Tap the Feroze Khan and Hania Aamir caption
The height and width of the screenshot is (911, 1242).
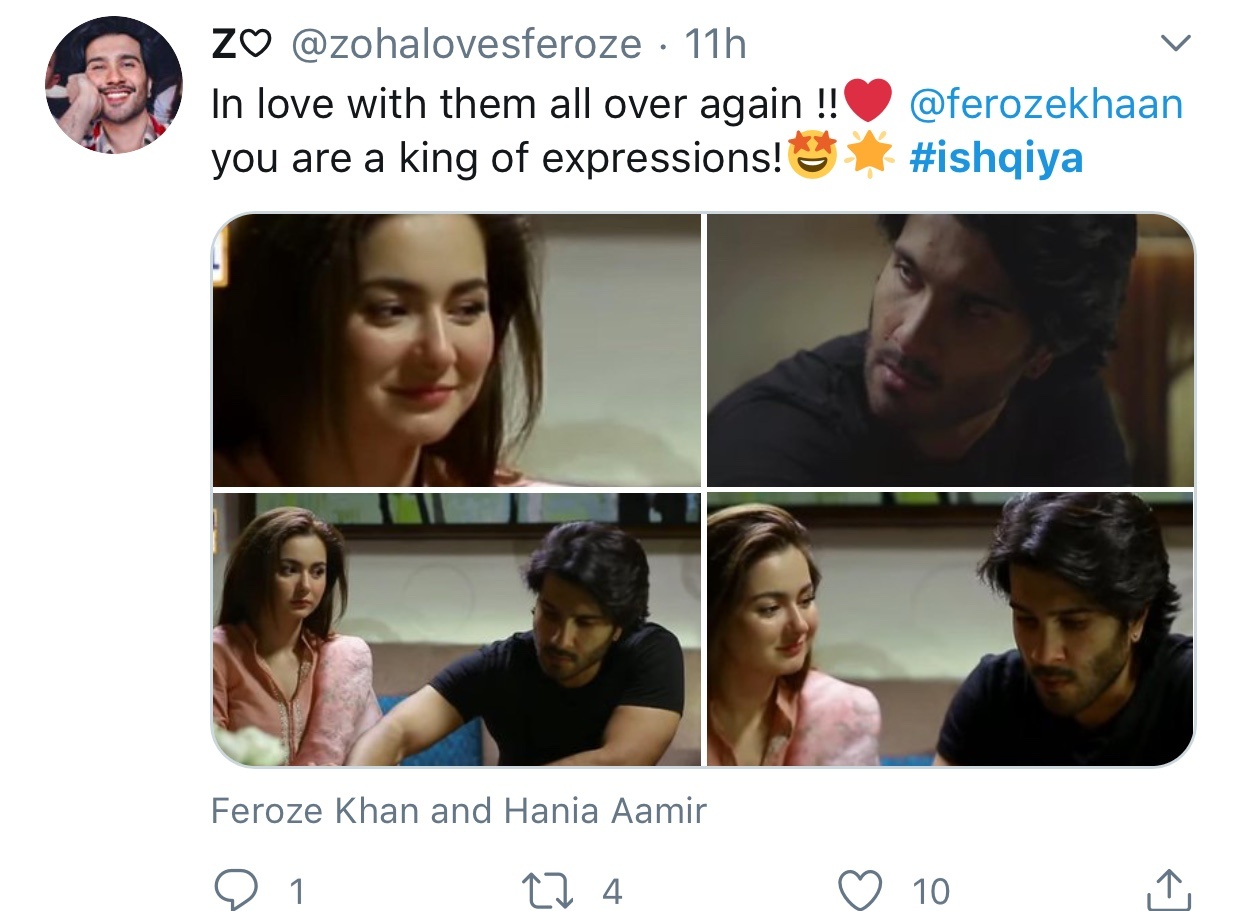[x=459, y=809]
